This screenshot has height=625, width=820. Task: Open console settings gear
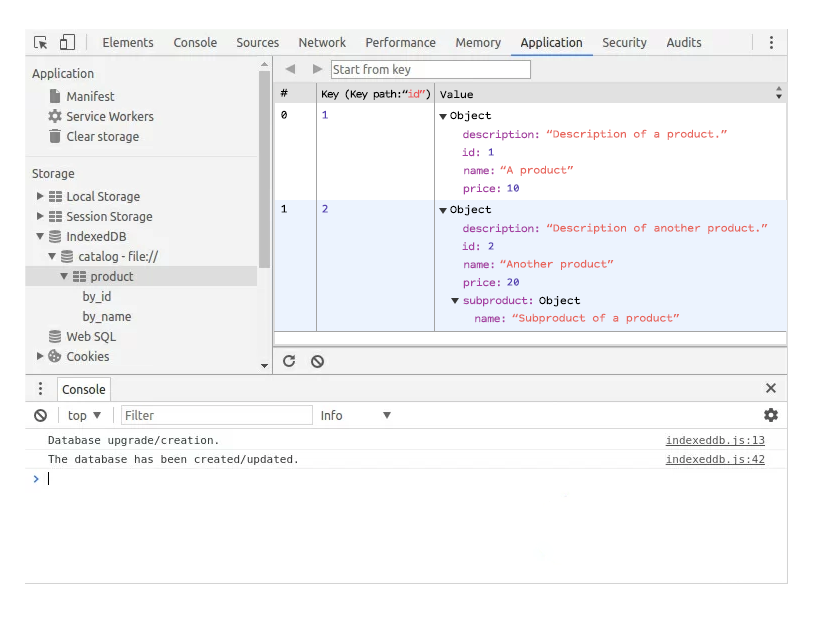coord(771,415)
